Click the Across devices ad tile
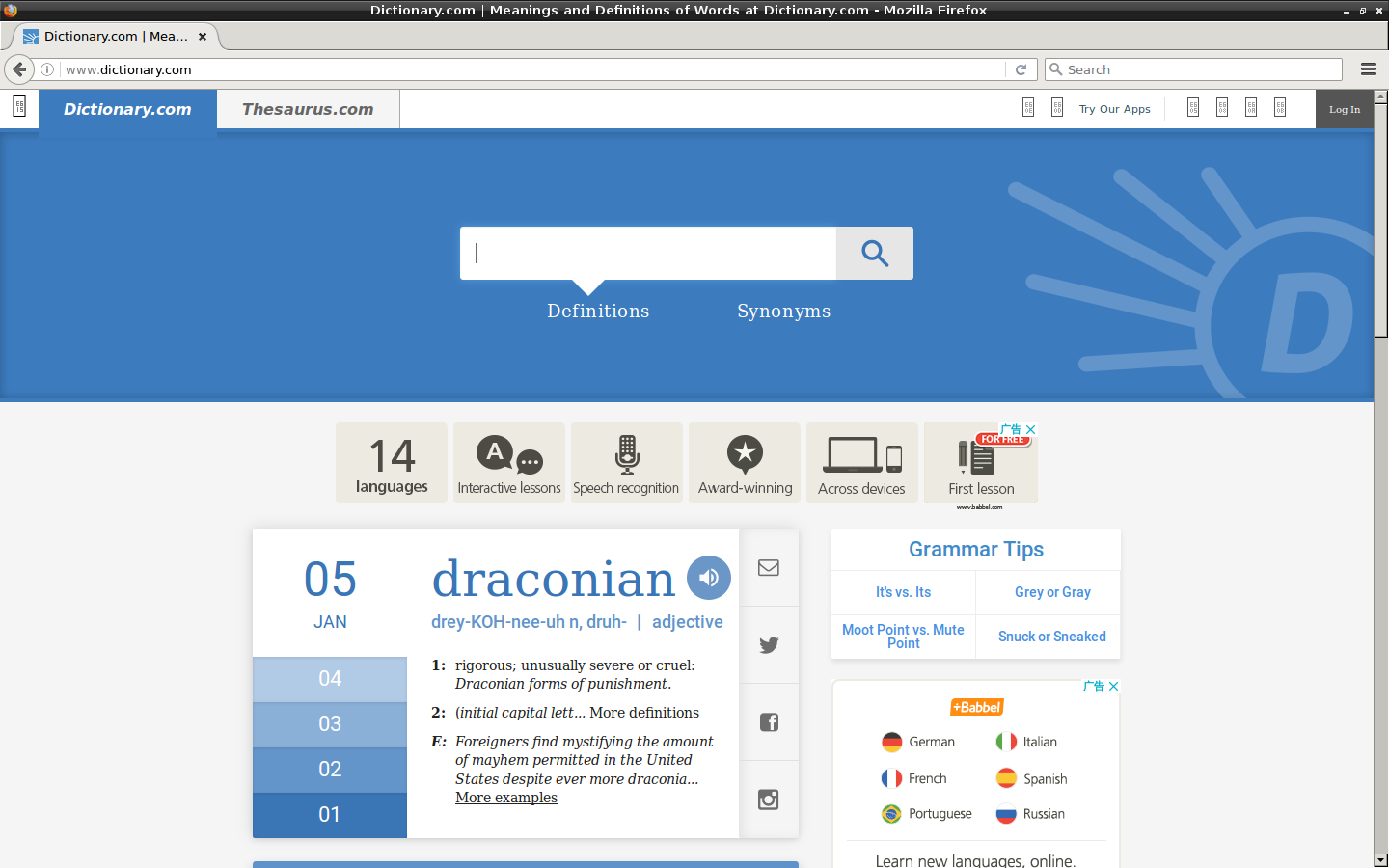This screenshot has height=868, width=1389. point(862,463)
